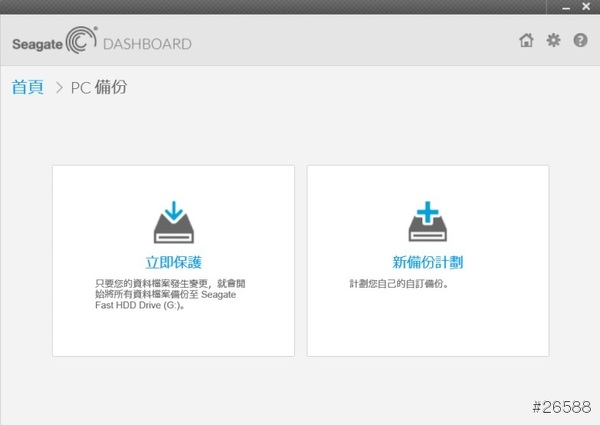Viewport: 600px width, 425px height.
Task: Open the Home icon in the header
Action: pyautogui.click(x=526, y=40)
